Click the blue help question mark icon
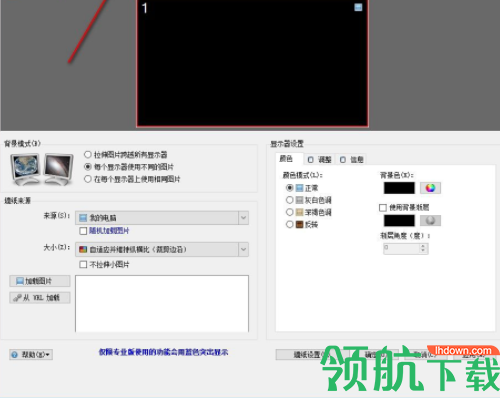 pyautogui.click(x=15, y=355)
